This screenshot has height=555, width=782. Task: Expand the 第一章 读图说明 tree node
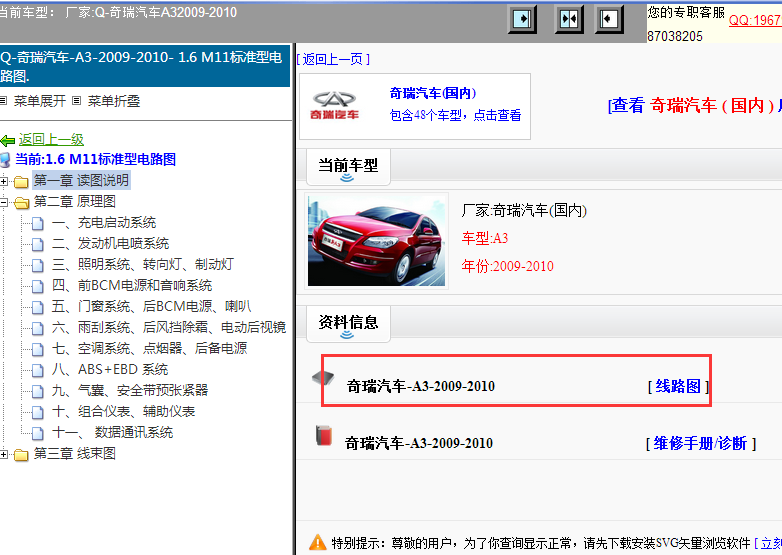click(4, 182)
